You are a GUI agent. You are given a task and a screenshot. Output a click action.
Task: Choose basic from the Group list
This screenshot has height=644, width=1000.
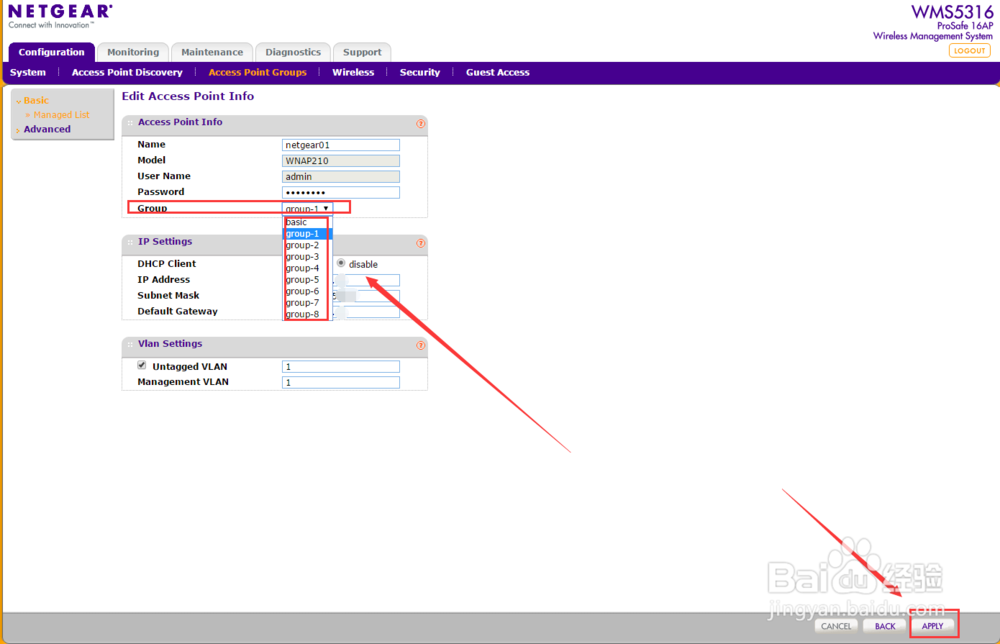tap(306, 222)
